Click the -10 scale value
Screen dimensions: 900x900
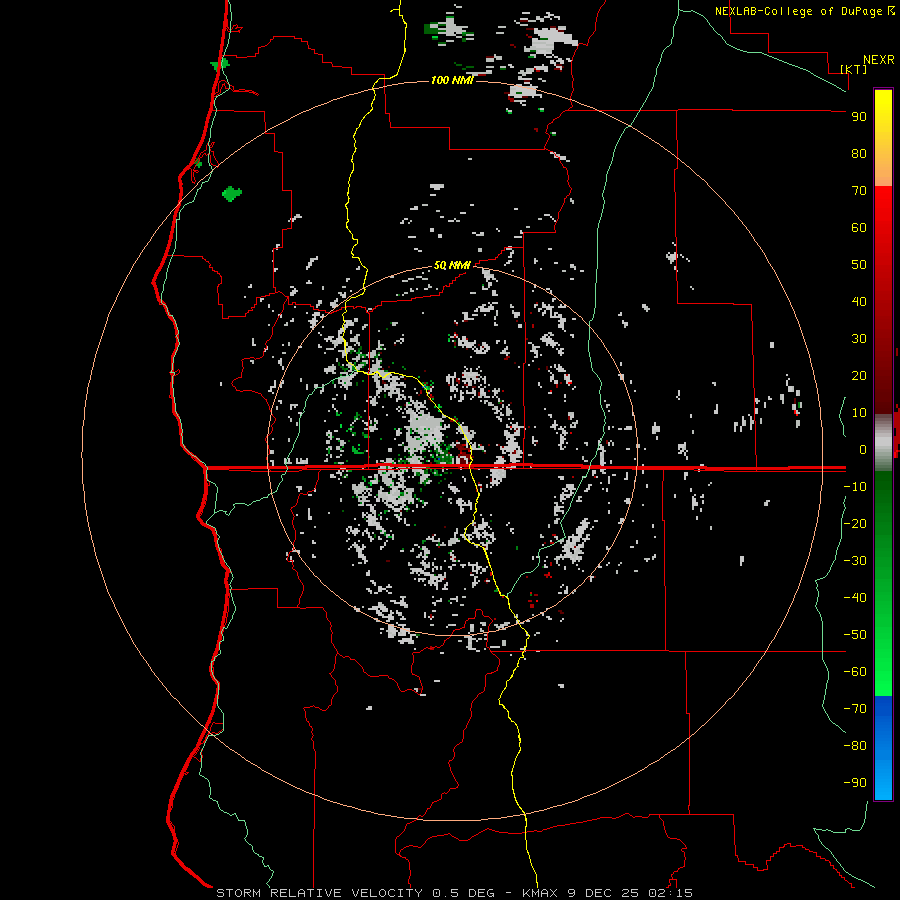(855, 487)
